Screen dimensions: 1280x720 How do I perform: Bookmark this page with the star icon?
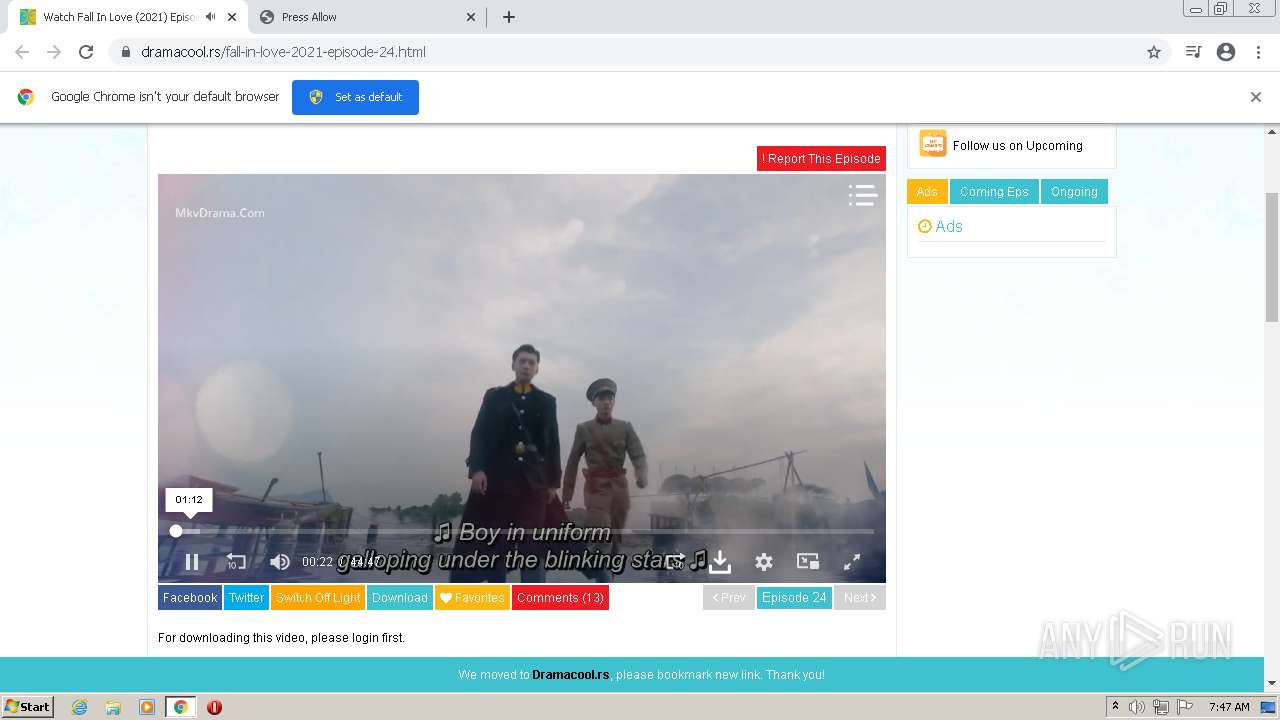1154,52
